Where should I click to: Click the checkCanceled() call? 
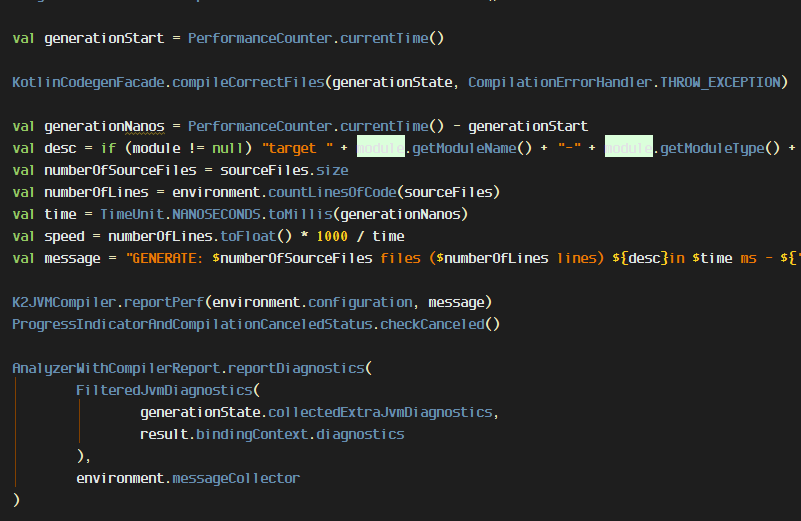pyautogui.click(x=440, y=324)
